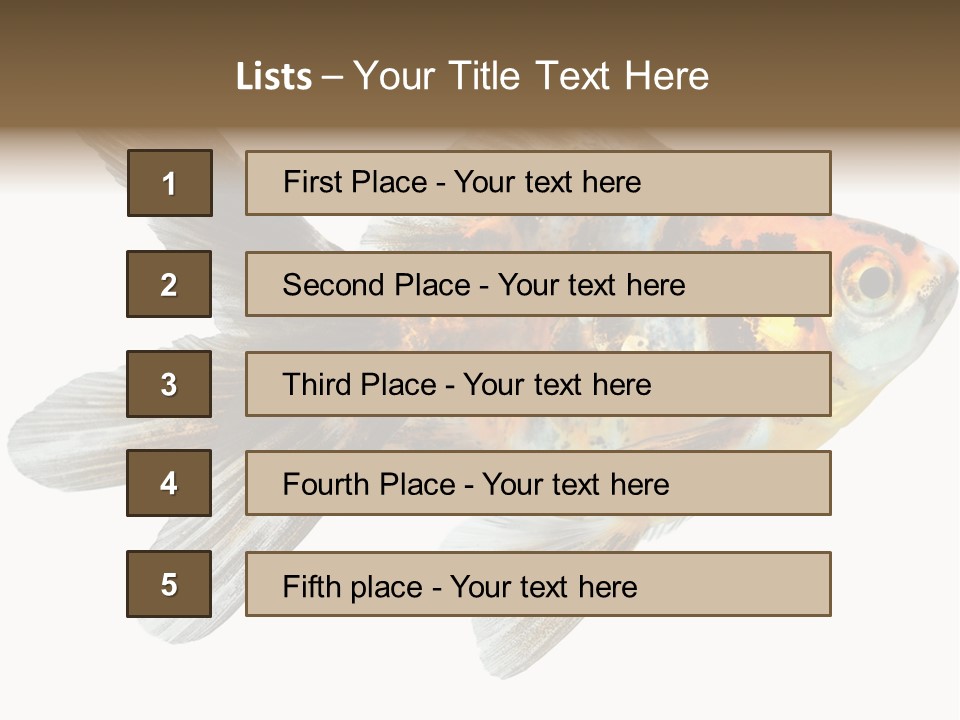Click the word Fourth in fourth bar
Viewport: 960px width, 720px height.
pos(326,484)
